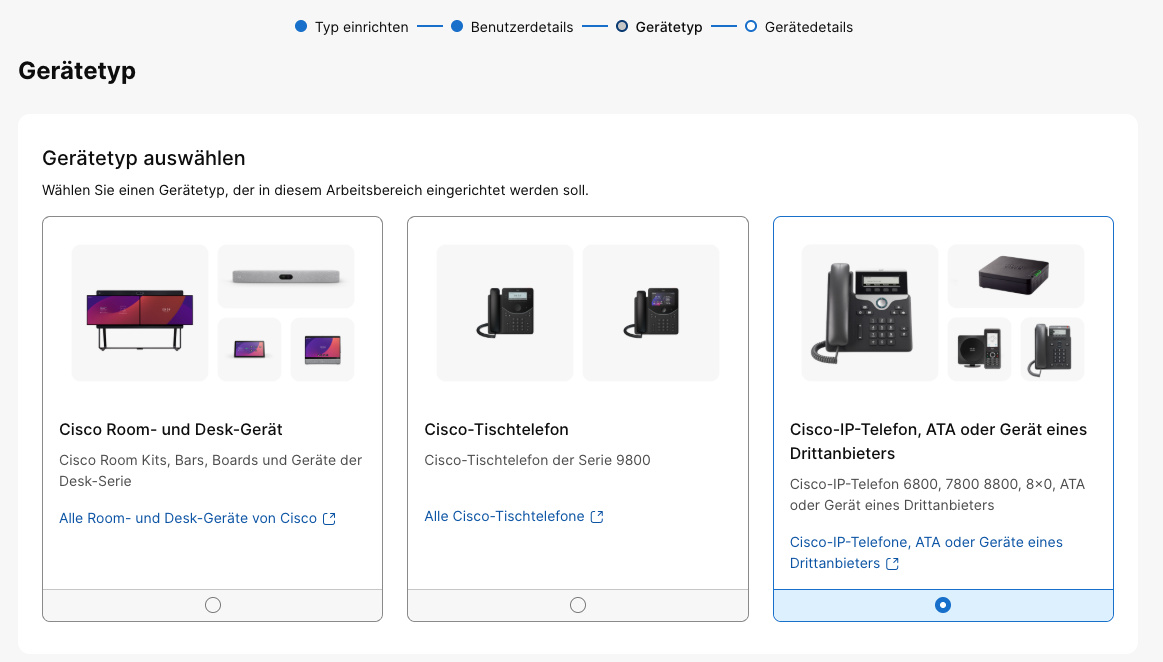Select the Cisco-Tischtelefon radio button
Image resolution: width=1163 pixels, height=662 pixels.
[x=578, y=605]
